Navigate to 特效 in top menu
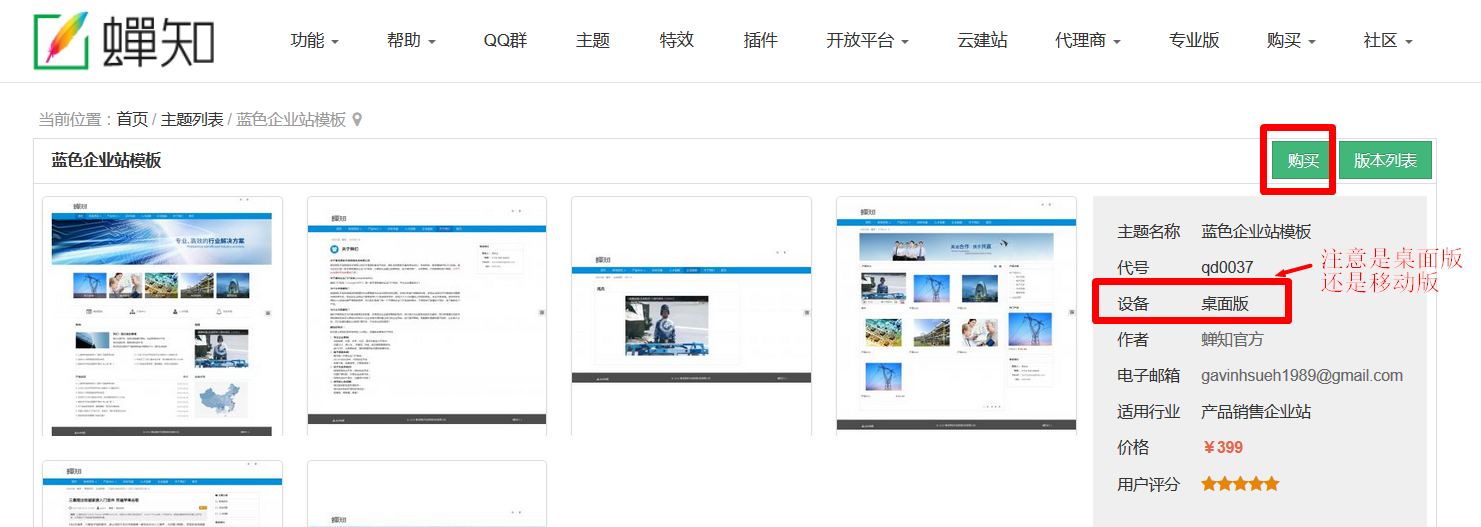Screen dimensions: 1481x527 click(677, 41)
